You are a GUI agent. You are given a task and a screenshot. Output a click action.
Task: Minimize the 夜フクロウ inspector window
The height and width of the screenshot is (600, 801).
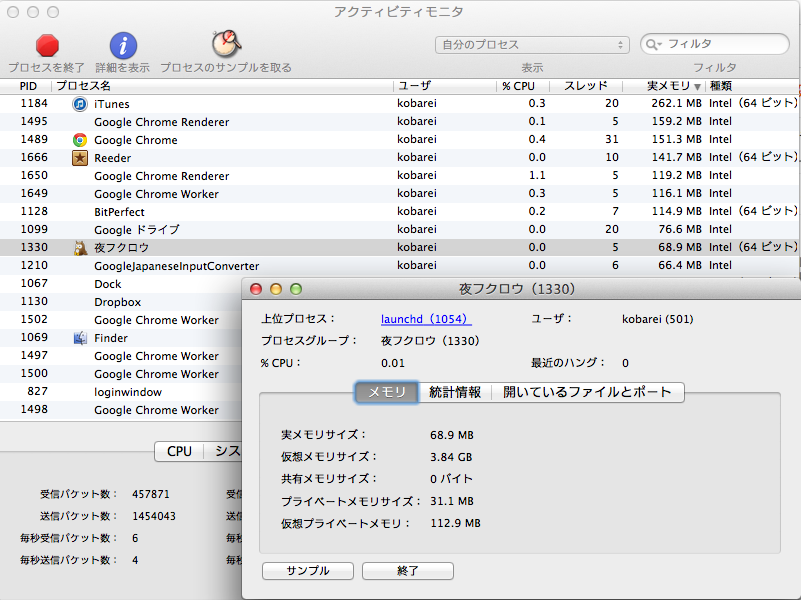[x=276, y=290]
